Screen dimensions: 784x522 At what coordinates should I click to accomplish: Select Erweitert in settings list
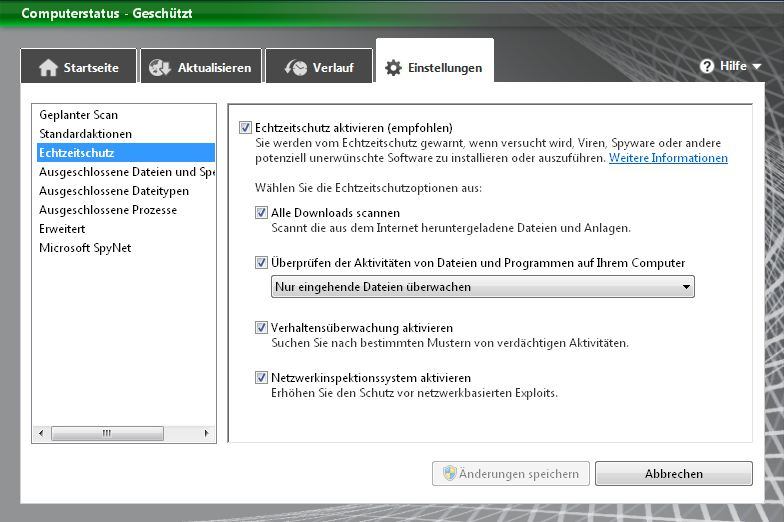click(x=126, y=229)
